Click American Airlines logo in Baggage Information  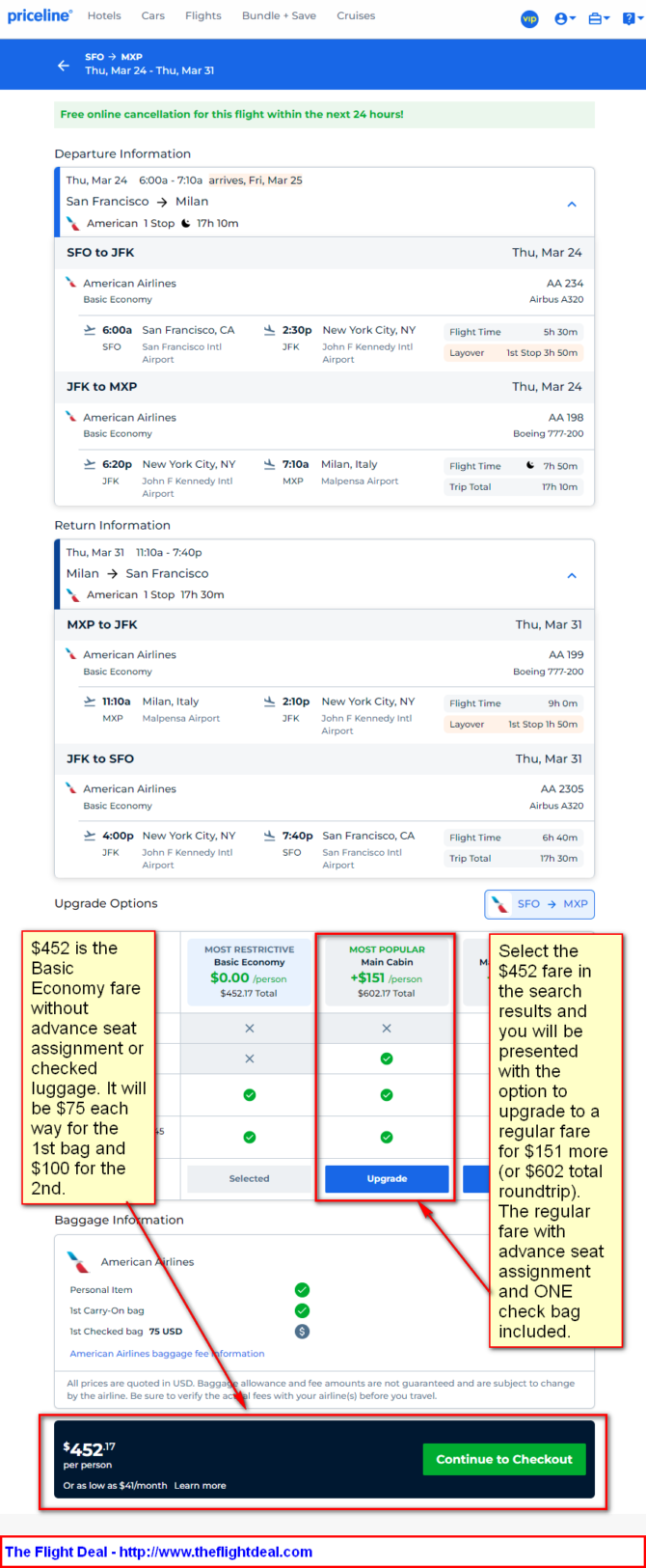point(78,1261)
